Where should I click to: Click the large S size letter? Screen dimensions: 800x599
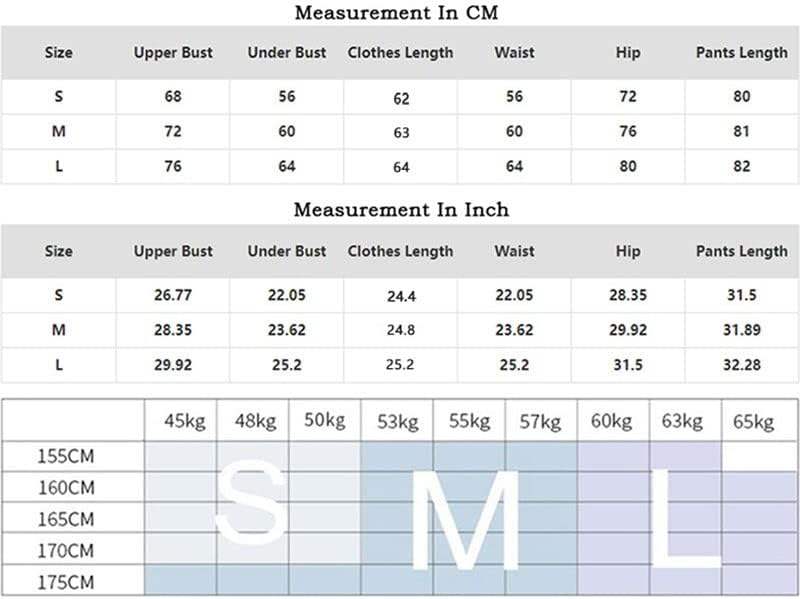[x=250, y=503]
